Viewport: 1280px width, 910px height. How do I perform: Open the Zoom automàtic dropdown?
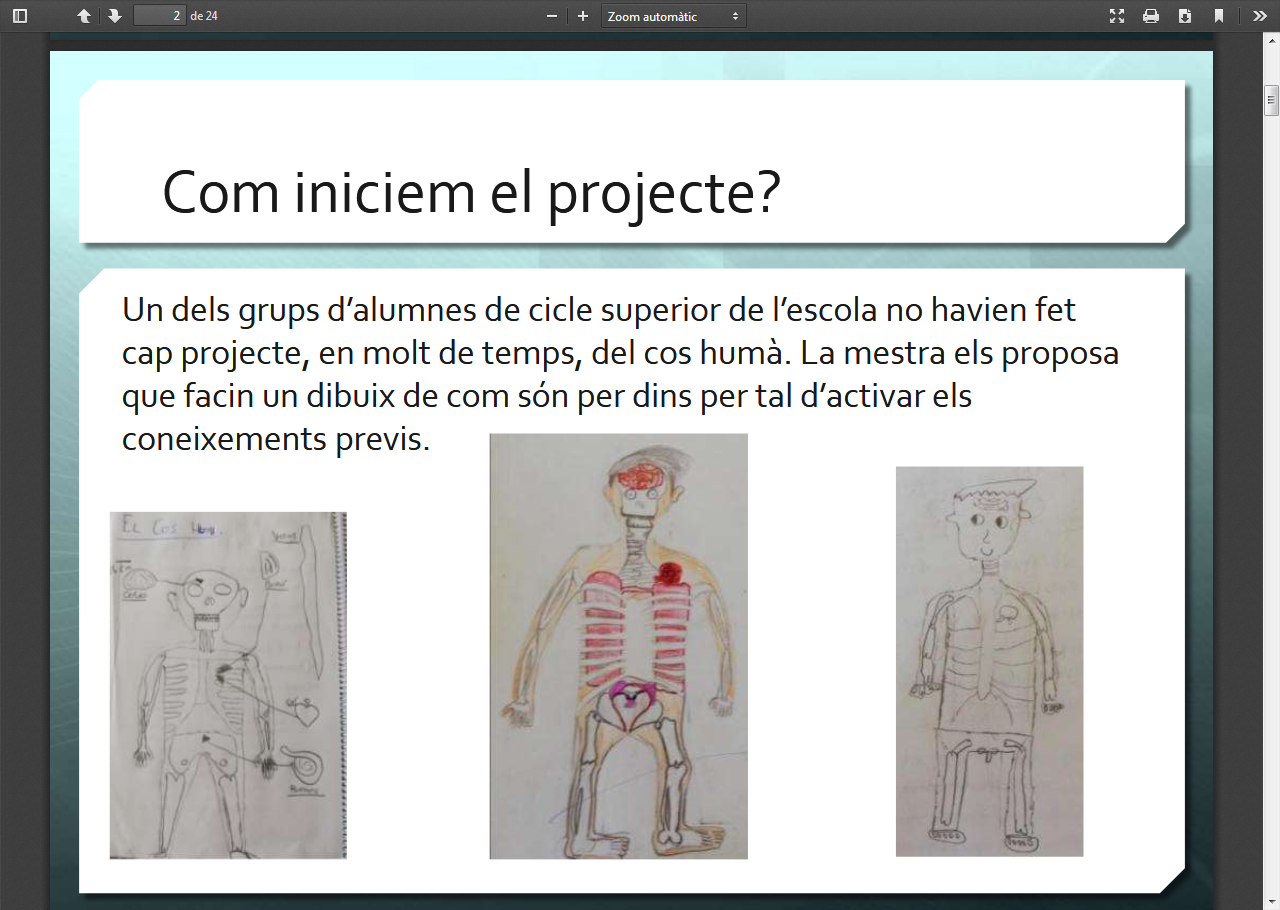coord(673,16)
